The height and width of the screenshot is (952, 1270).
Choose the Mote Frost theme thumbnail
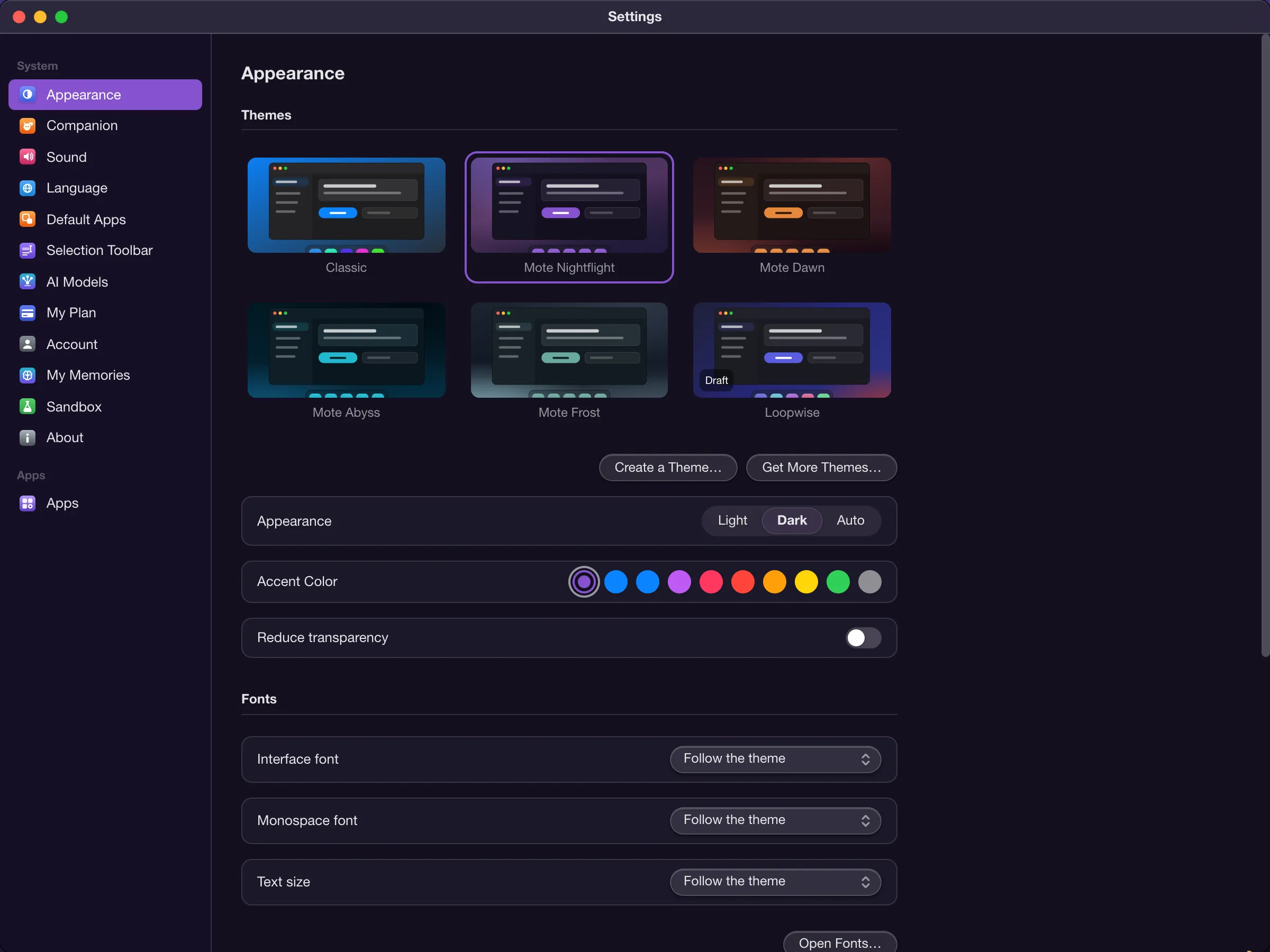pos(569,351)
